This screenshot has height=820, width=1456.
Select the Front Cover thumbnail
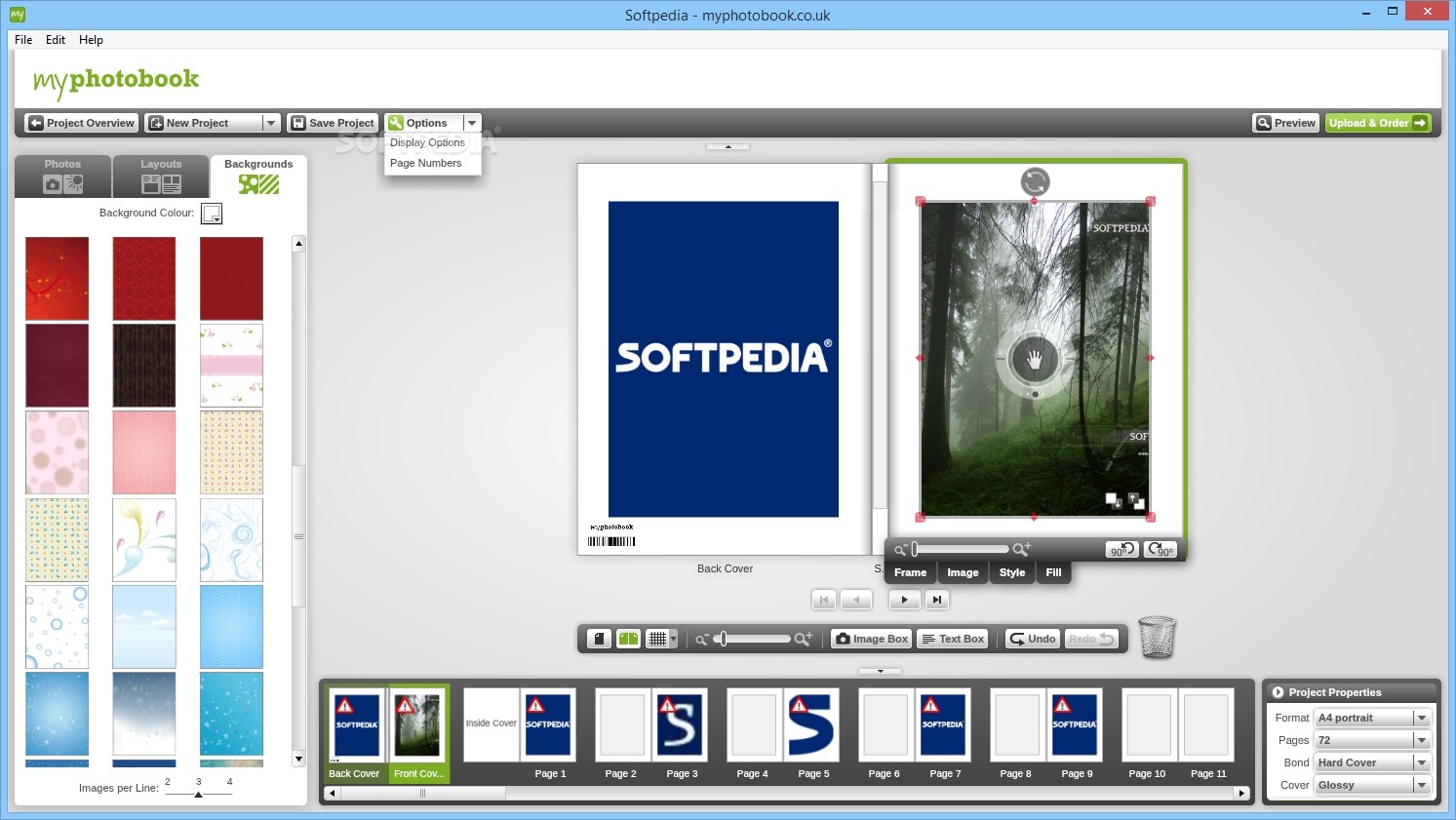pos(417,724)
